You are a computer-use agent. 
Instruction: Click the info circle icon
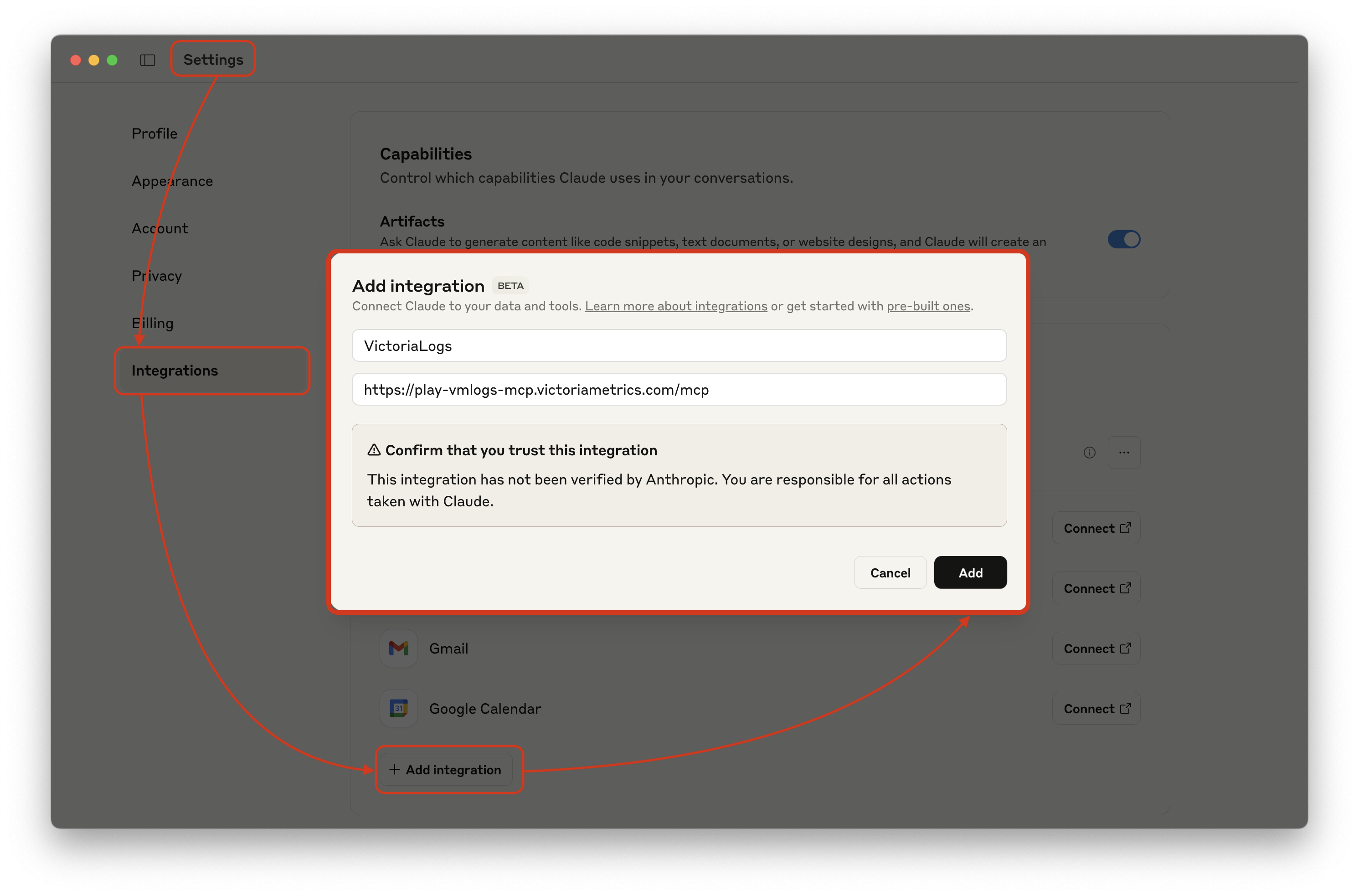pyautogui.click(x=1089, y=453)
